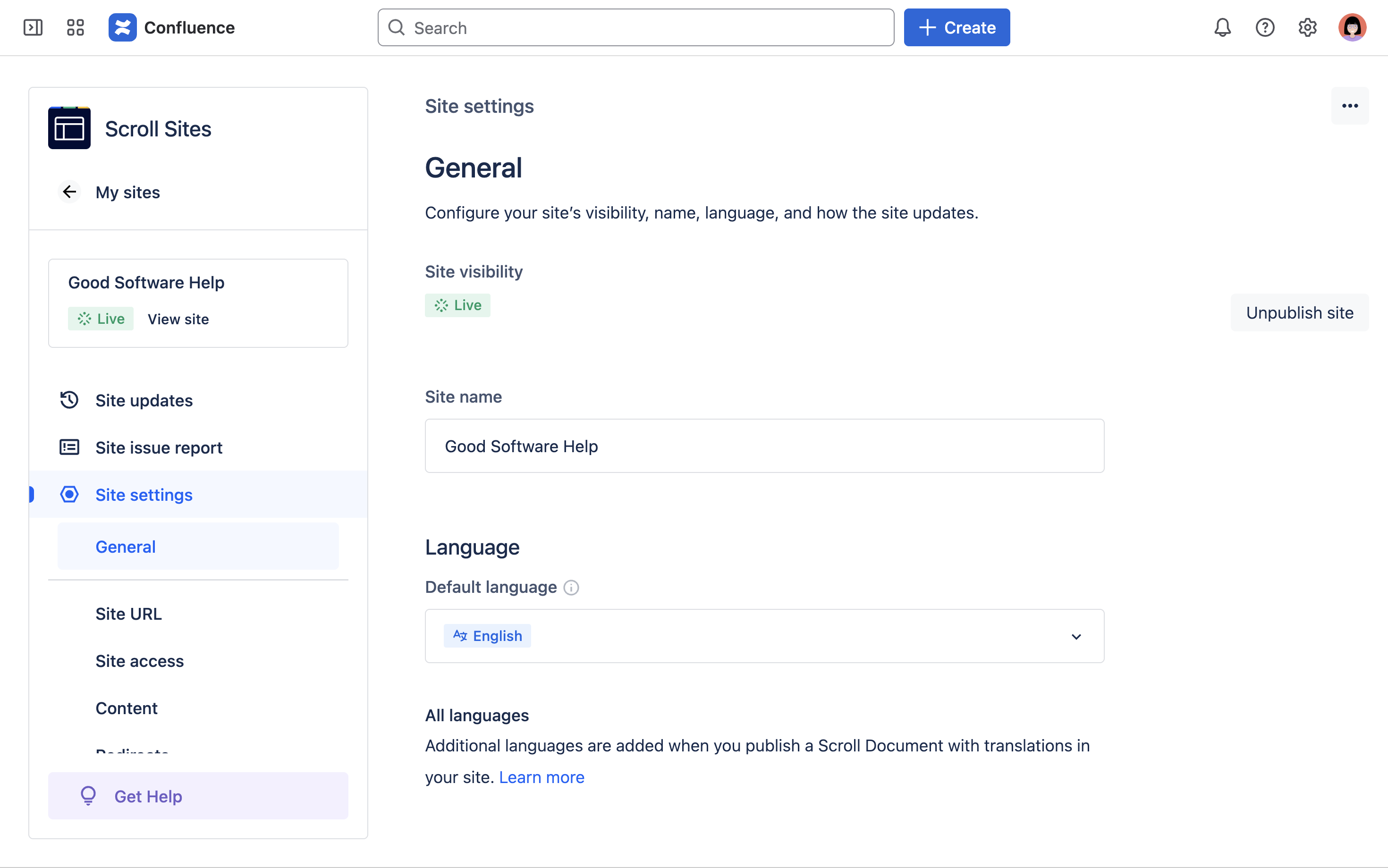This screenshot has height=868, width=1388.
Task: Click the blue Create button
Action: (x=956, y=27)
